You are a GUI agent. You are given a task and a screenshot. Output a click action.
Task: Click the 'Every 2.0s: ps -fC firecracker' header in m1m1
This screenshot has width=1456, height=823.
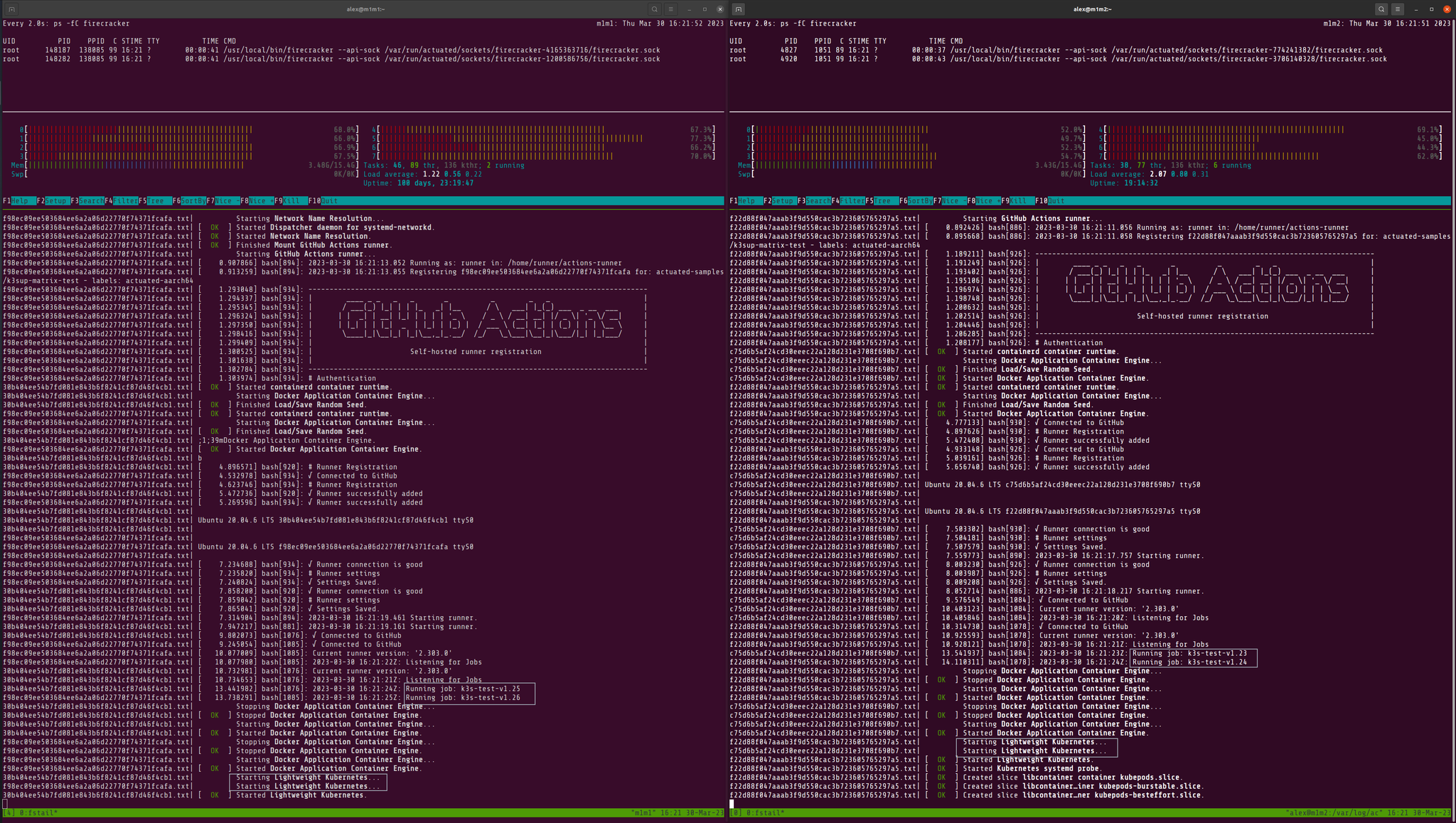[66, 23]
